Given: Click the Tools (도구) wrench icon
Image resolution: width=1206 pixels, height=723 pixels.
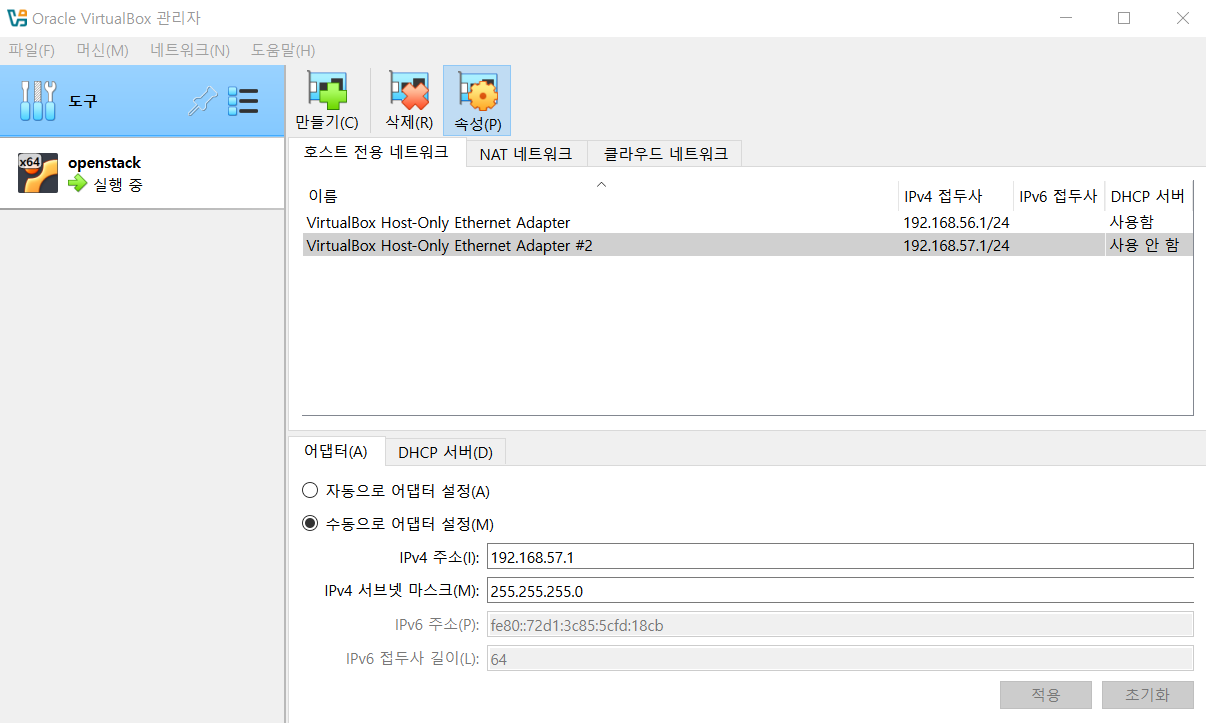Looking at the screenshot, I should (x=38, y=101).
